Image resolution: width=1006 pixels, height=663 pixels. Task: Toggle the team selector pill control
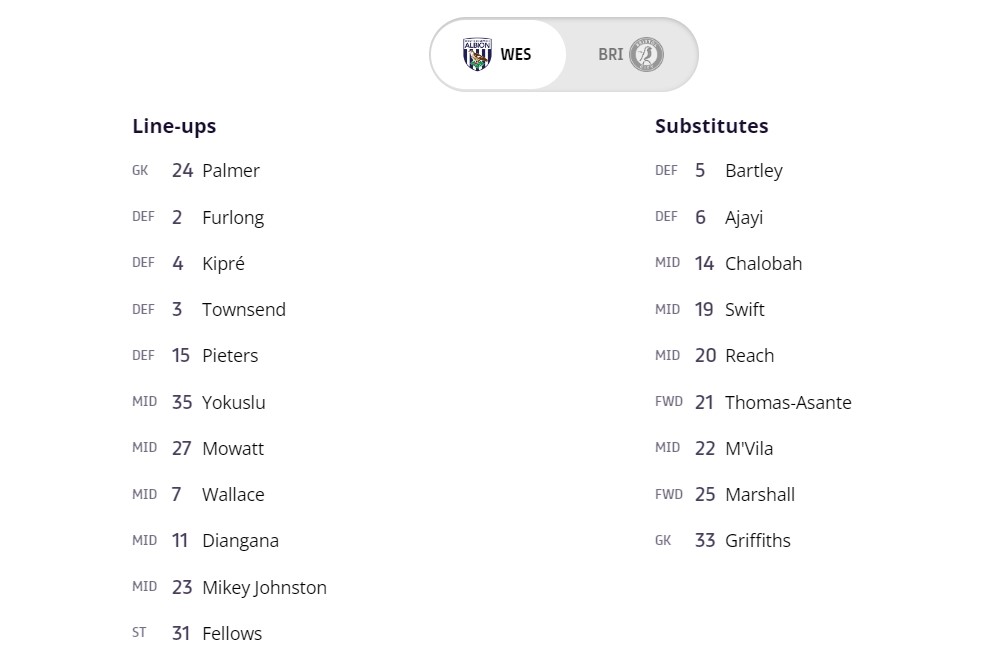[x=563, y=55]
